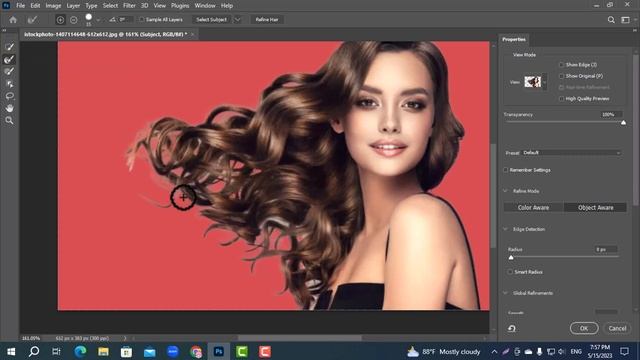Viewport: 640px width, 360px height.
Task: Click the weather widget on taskbar
Action: (x=444, y=351)
